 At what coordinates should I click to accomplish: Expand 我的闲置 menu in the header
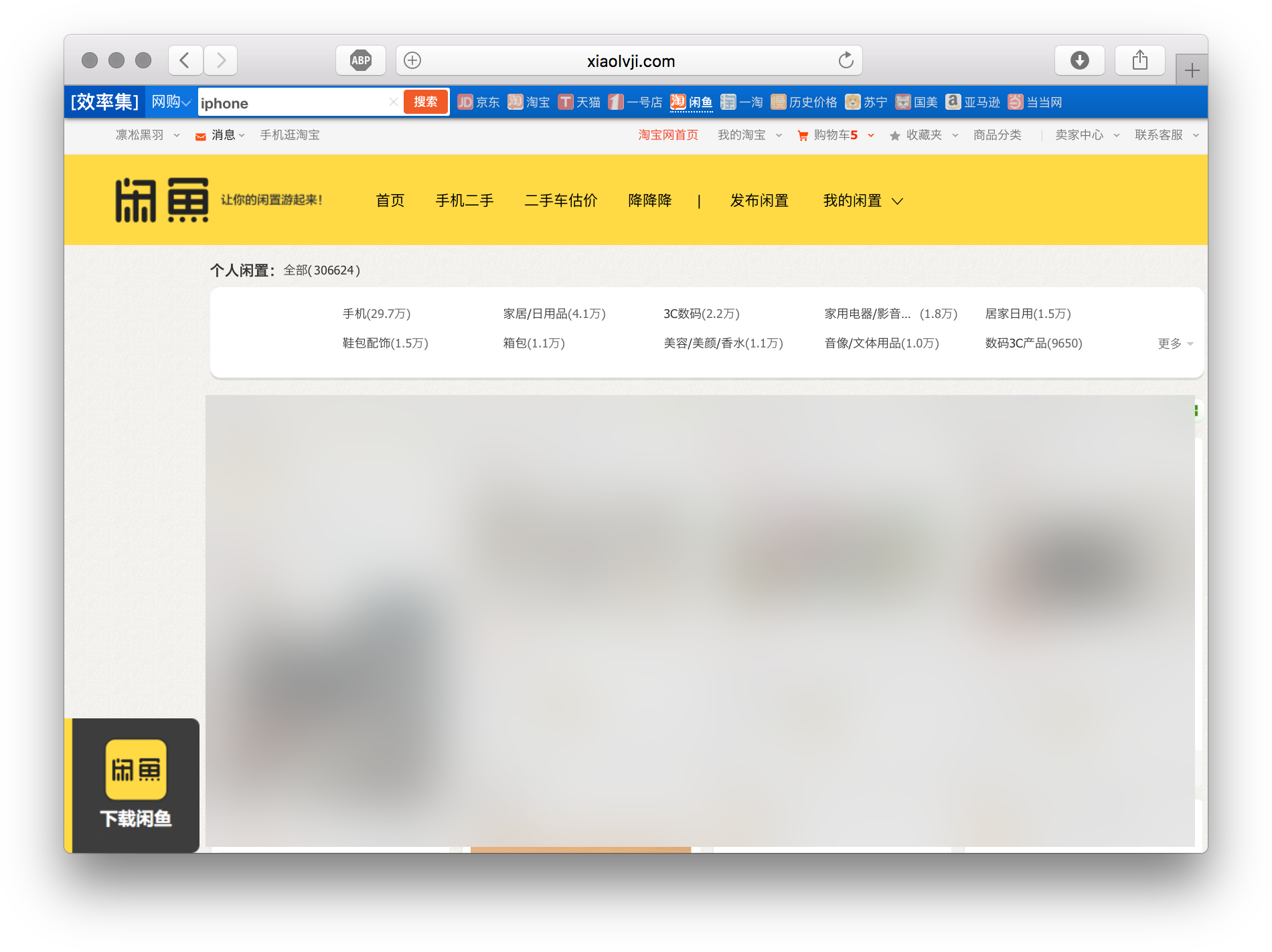[863, 201]
